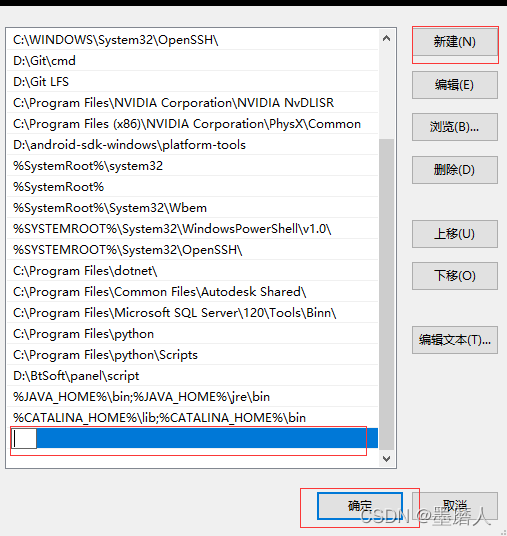Confirm with the 确定 button

(360, 506)
